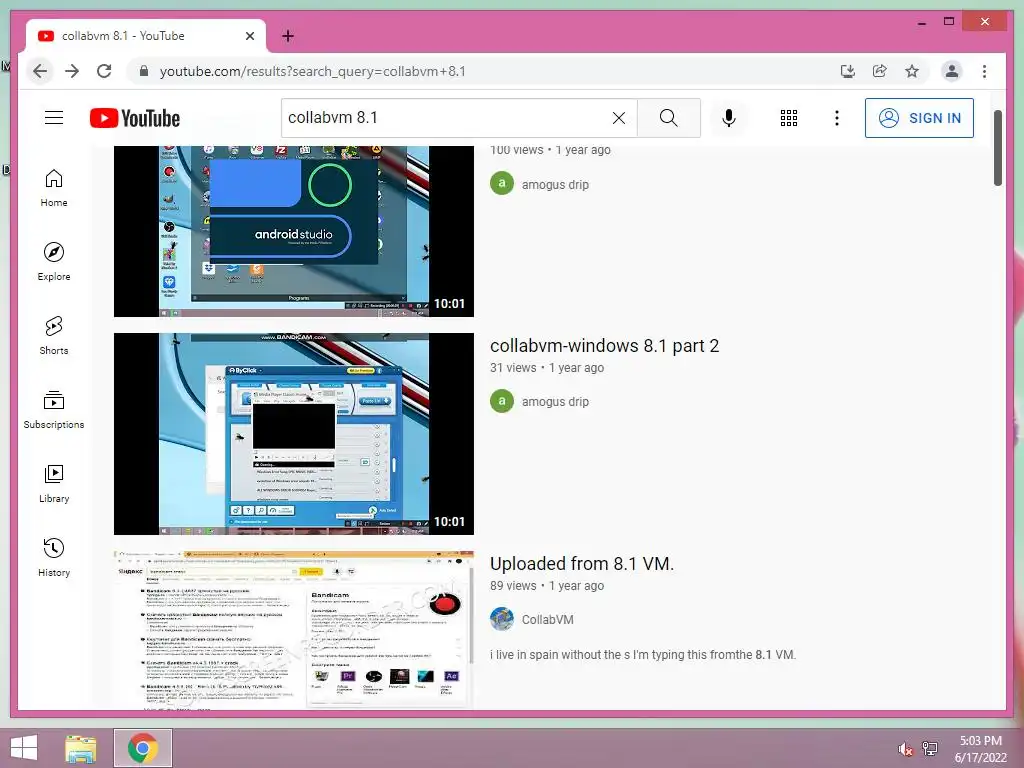1024x768 pixels.
Task: Open Explore in the sidebar
Action: (x=54, y=262)
